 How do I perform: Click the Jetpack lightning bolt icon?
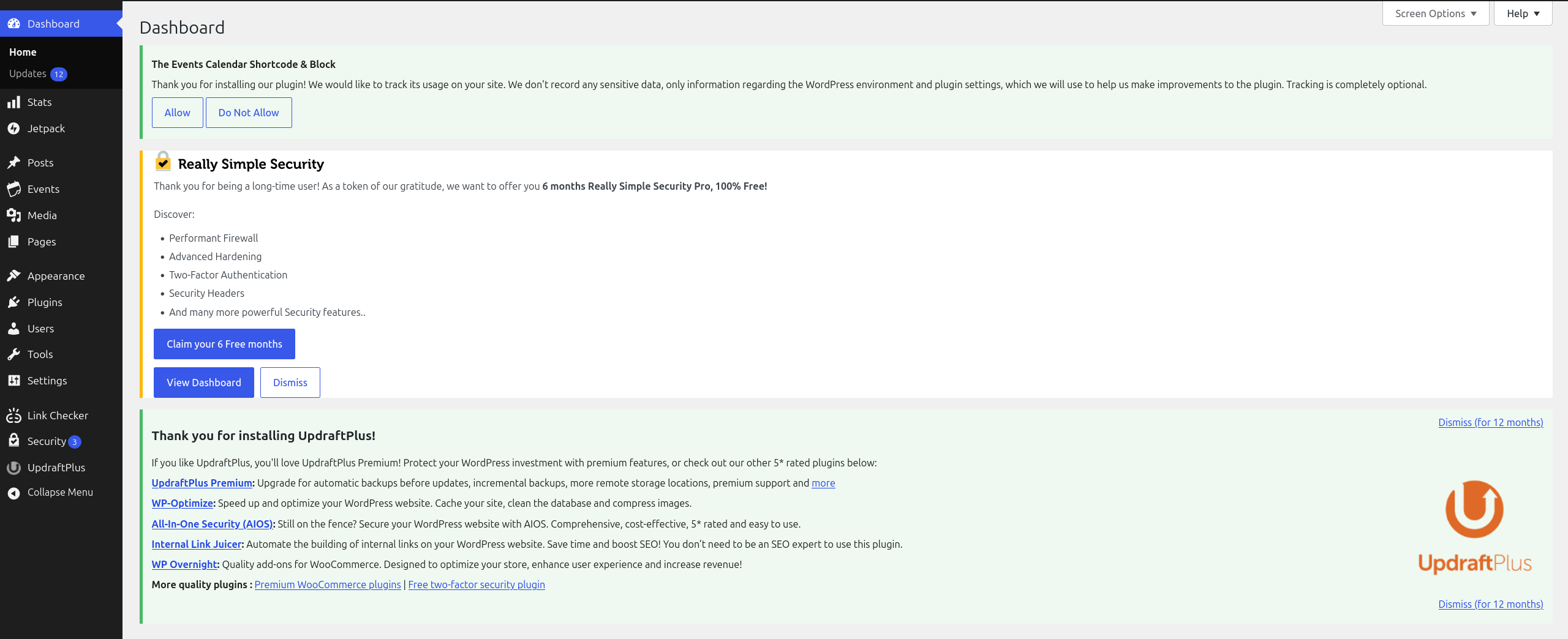coord(13,129)
